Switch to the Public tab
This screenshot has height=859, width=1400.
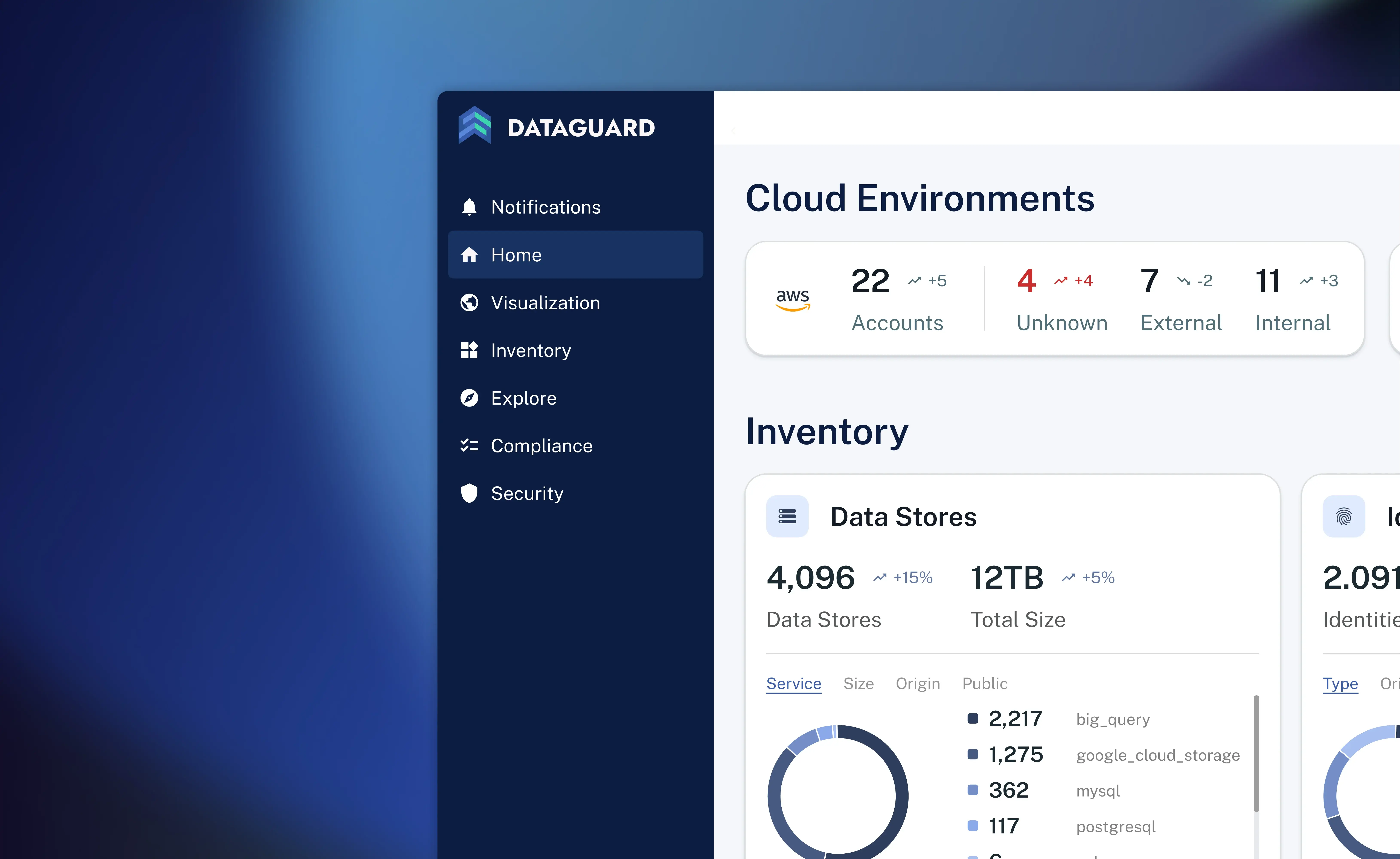pyautogui.click(x=985, y=684)
